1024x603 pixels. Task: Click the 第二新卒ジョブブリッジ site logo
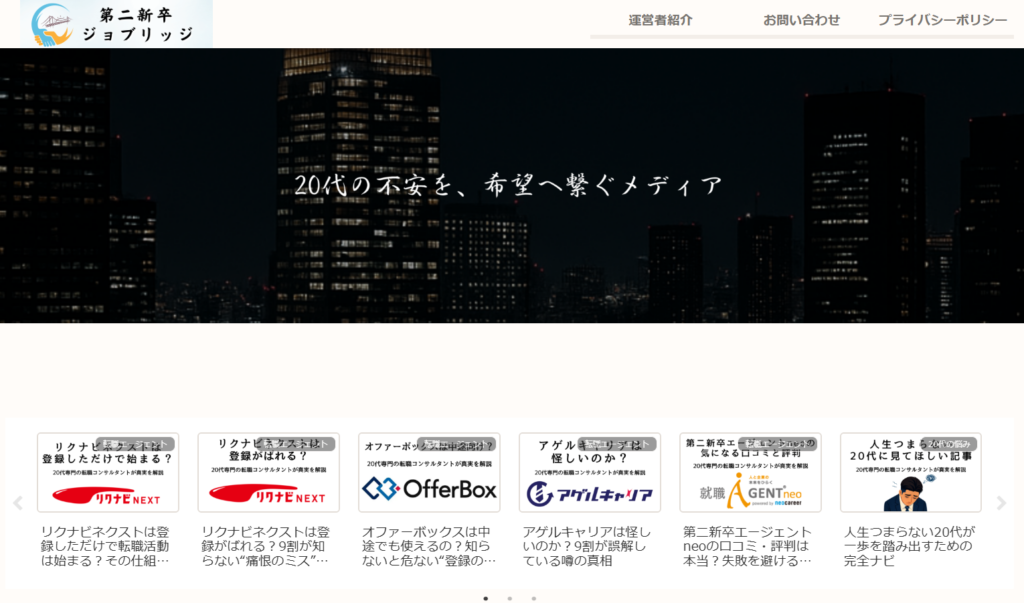(116, 24)
